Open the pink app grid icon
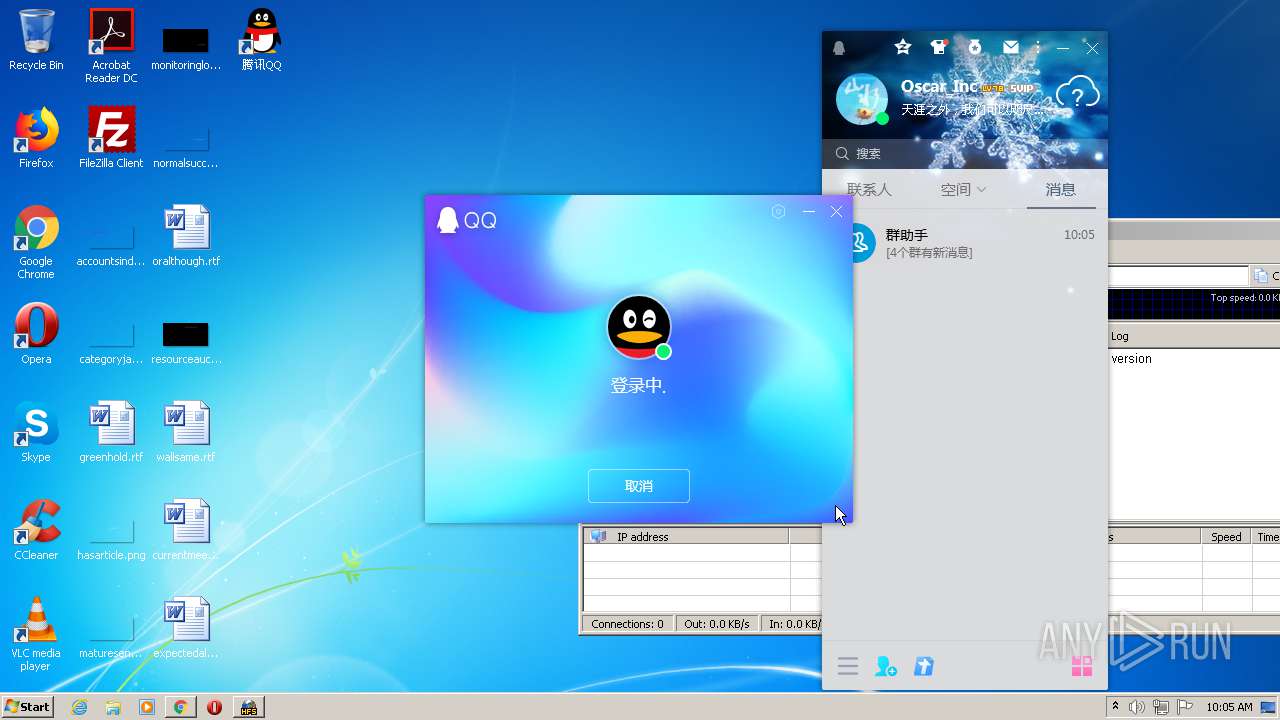This screenshot has width=1280, height=720. pyautogui.click(x=1082, y=666)
